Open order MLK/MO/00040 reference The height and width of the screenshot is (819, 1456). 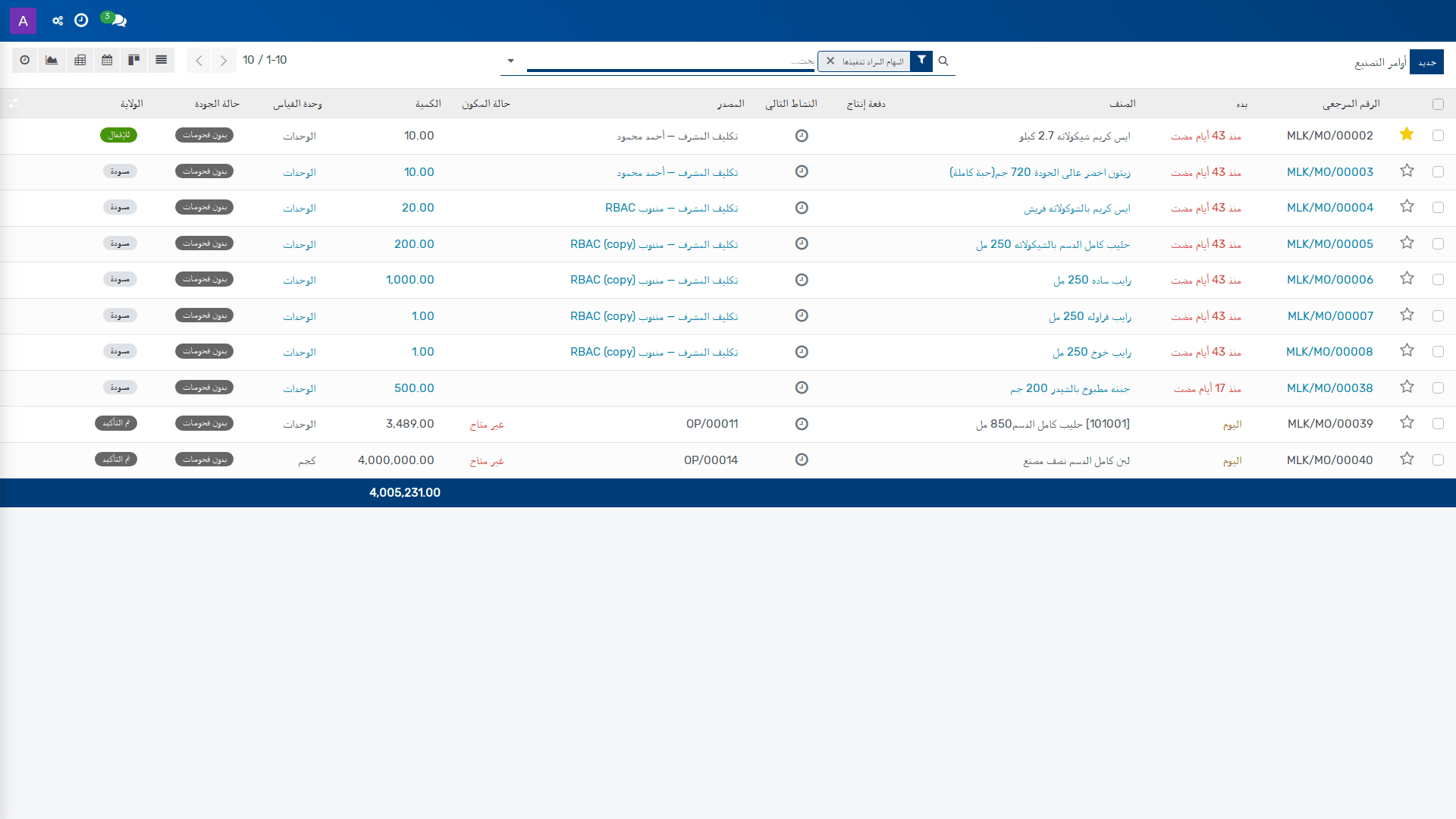pyautogui.click(x=1330, y=460)
